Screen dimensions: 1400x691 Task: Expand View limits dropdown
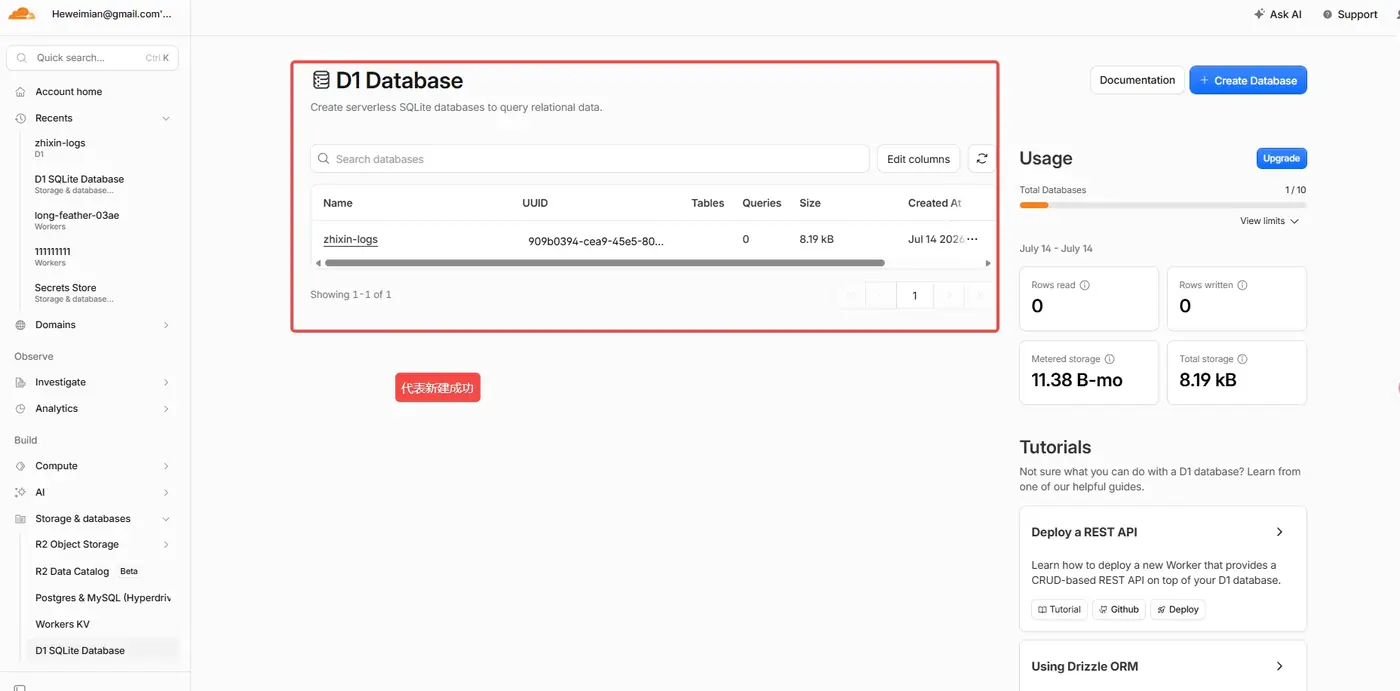[1270, 221]
